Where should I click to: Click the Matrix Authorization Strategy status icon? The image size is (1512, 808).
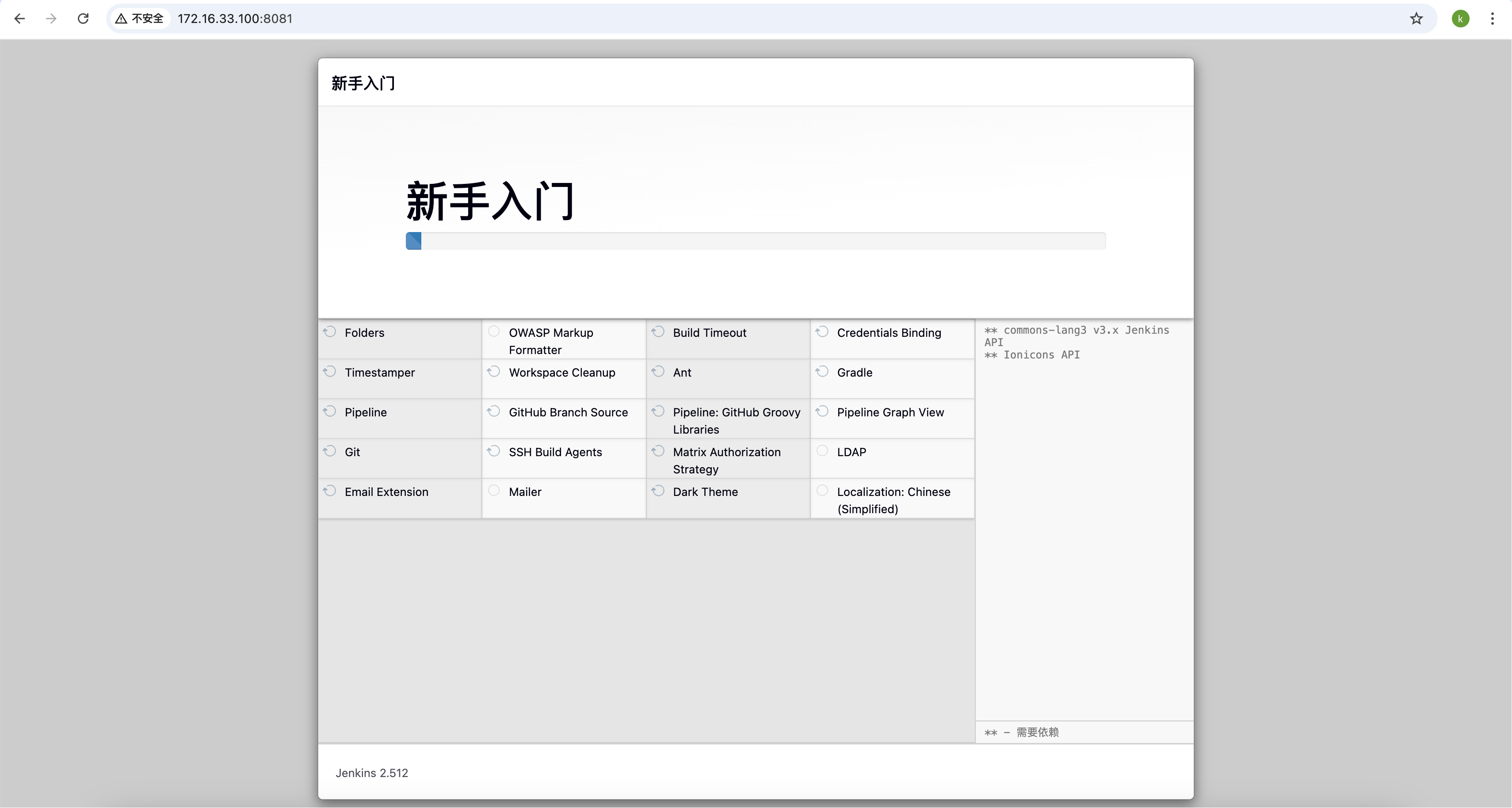tap(658, 451)
